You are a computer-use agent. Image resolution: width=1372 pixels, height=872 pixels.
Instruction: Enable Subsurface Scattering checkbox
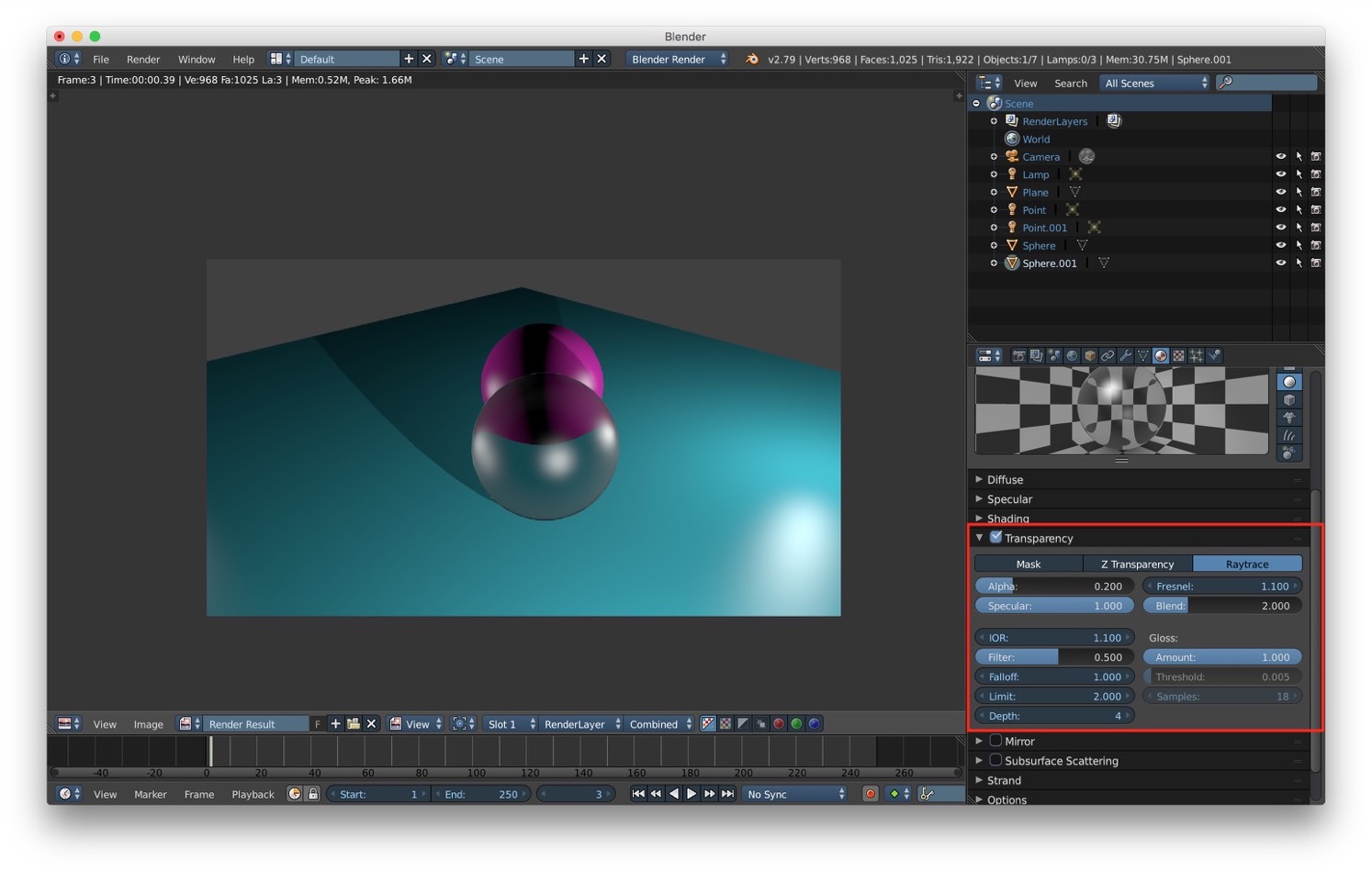[x=995, y=760]
